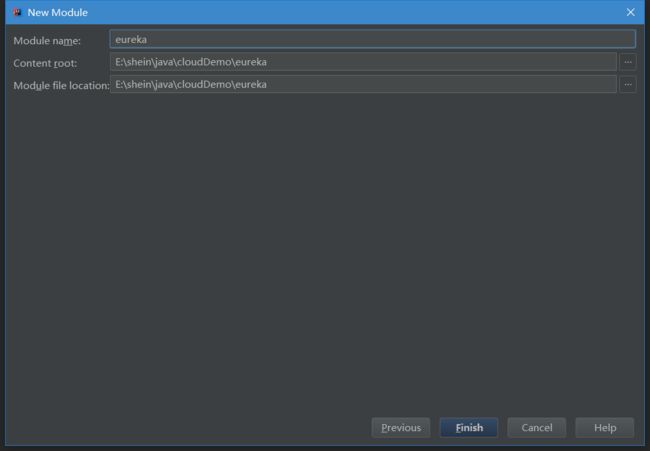
Task: Close the New Module dialog window
Action: 631,12
